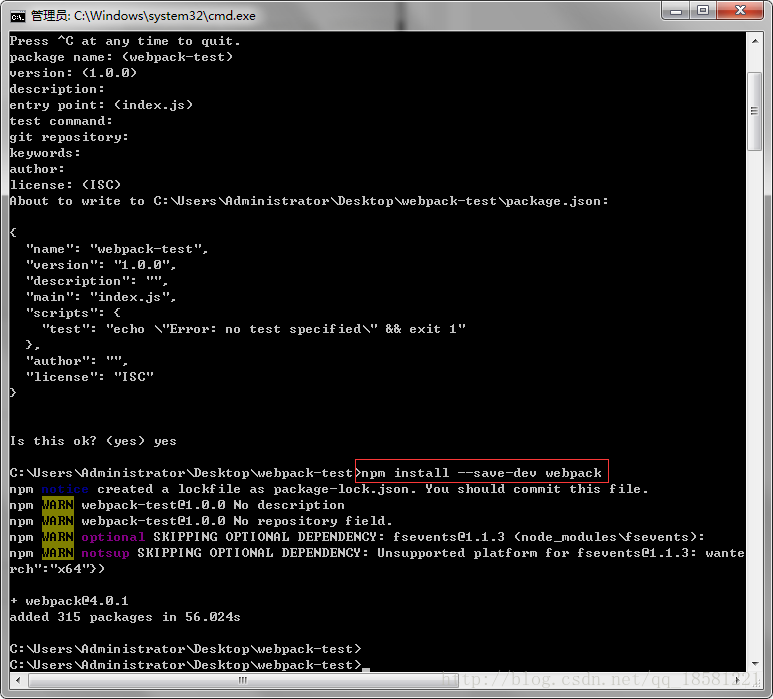Click the magenta 'notsup' word
This screenshot has height=699, width=773.
(x=105, y=553)
